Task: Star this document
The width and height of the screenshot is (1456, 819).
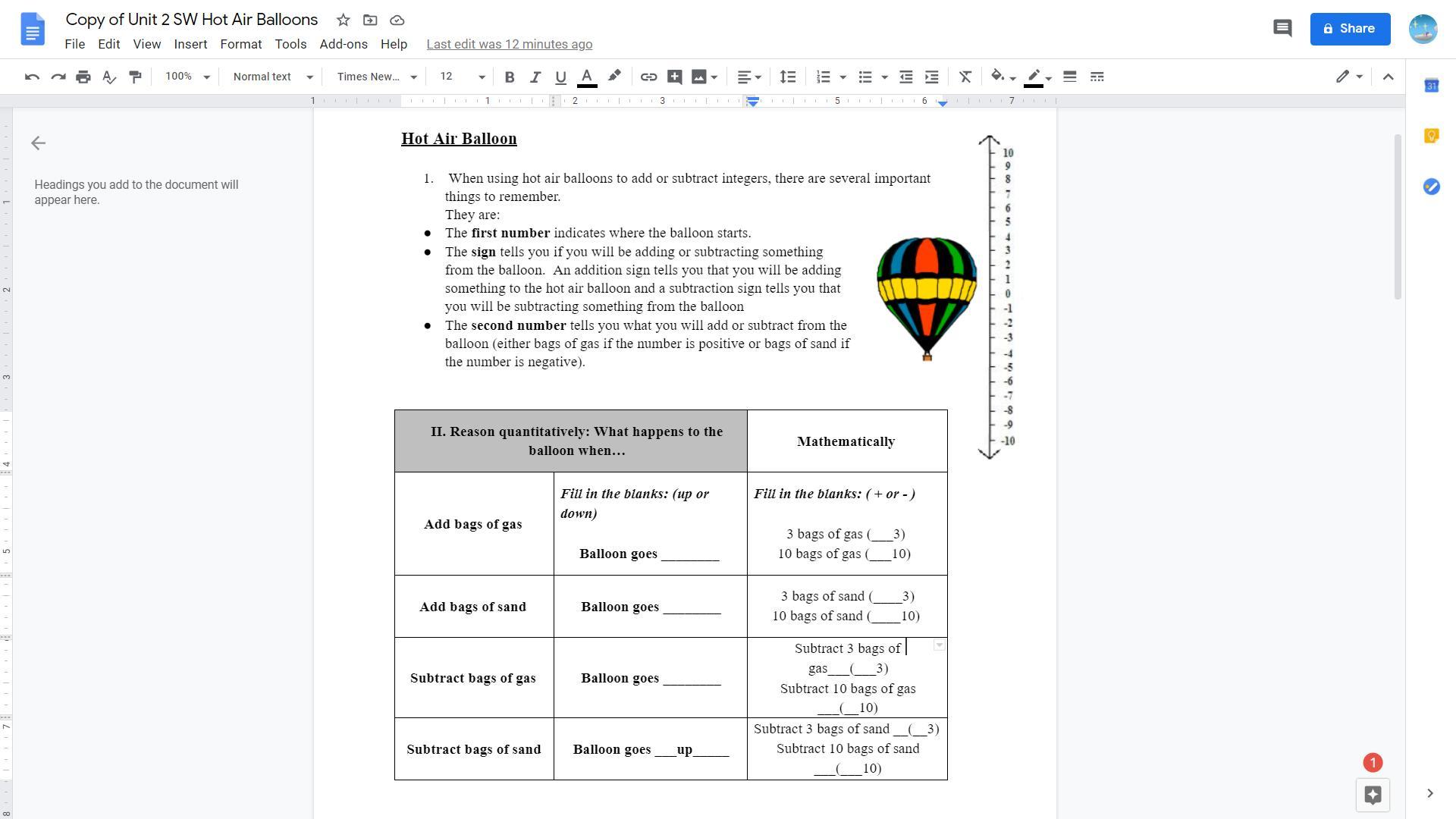Action: click(x=343, y=20)
